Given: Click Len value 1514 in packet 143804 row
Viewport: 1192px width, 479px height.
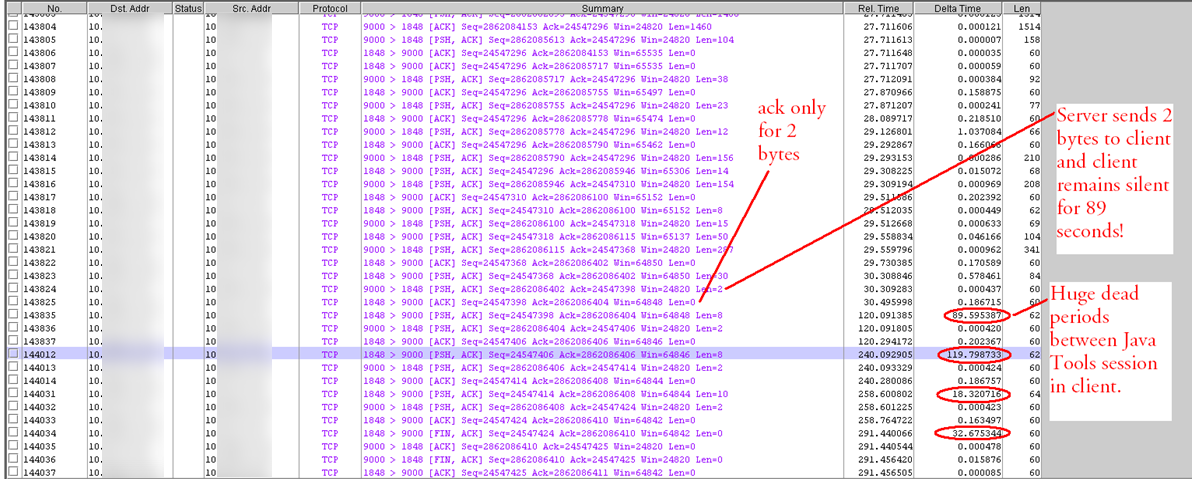Looking at the screenshot, I should (1028, 25).
